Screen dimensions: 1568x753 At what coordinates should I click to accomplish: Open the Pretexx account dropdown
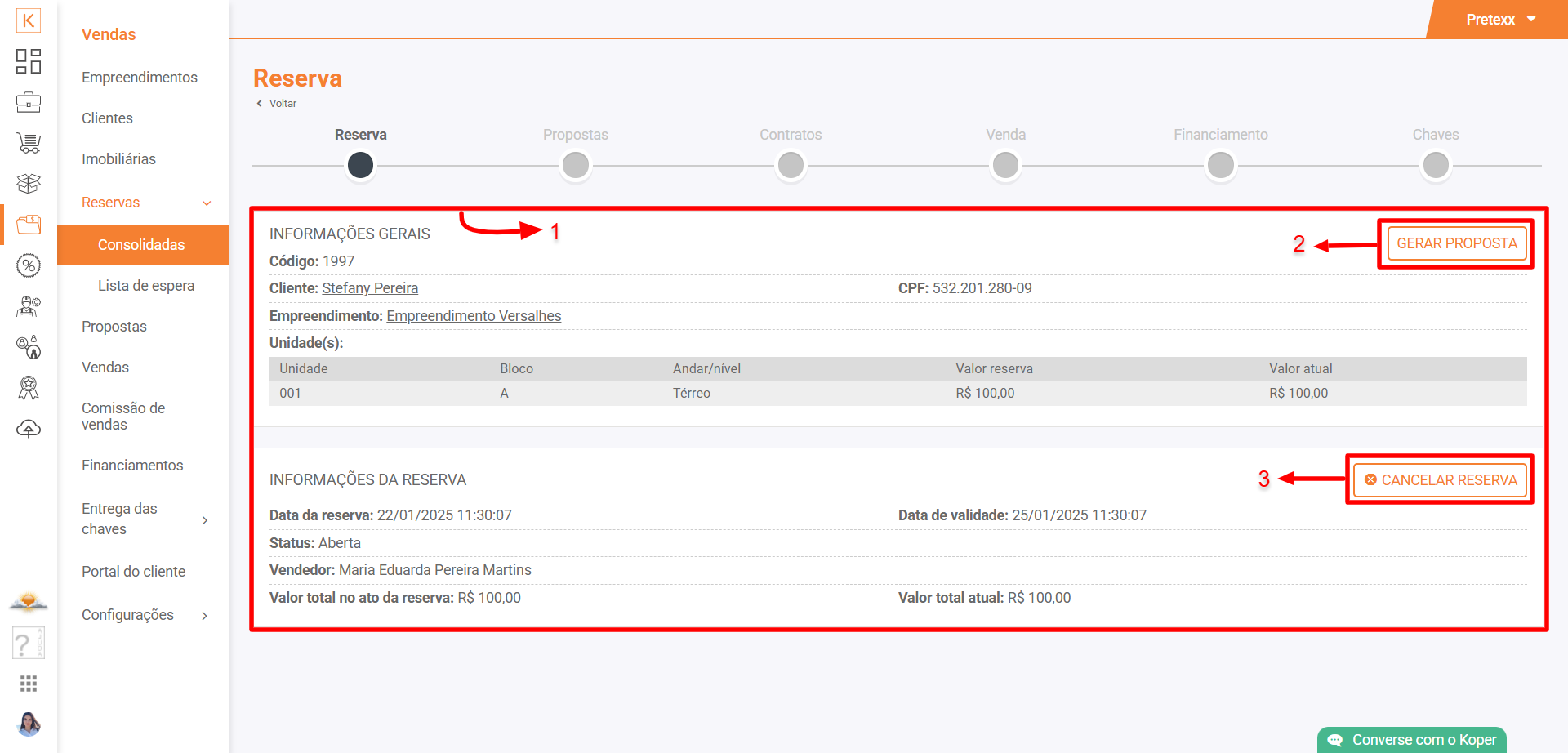click(1500, 20)
